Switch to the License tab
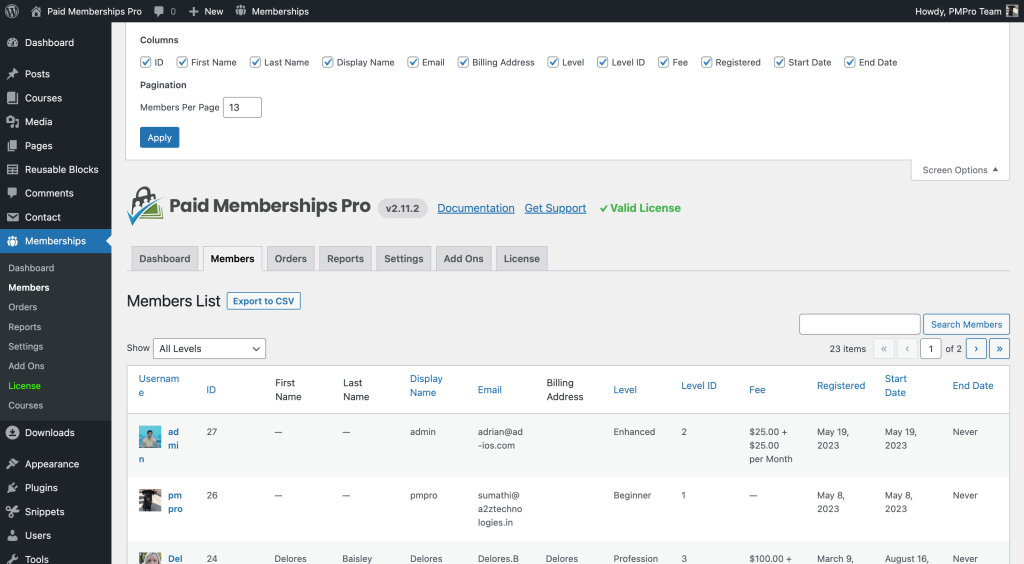Screen dimensions: 1024x564 (522, 258)
